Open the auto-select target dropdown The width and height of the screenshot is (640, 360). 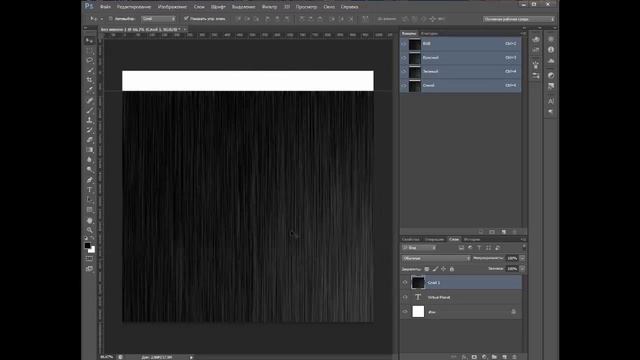[159, 19]
